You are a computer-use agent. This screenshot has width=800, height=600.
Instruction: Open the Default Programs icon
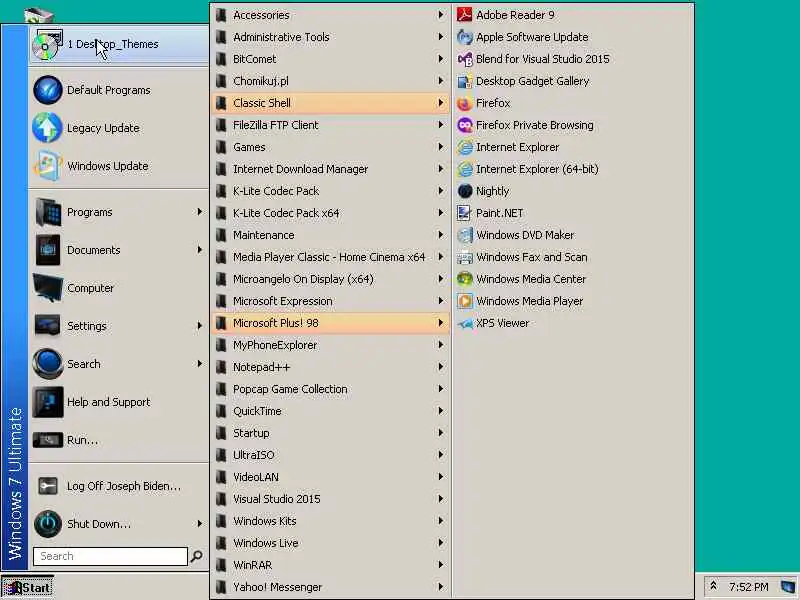click(x=47, y=90)
